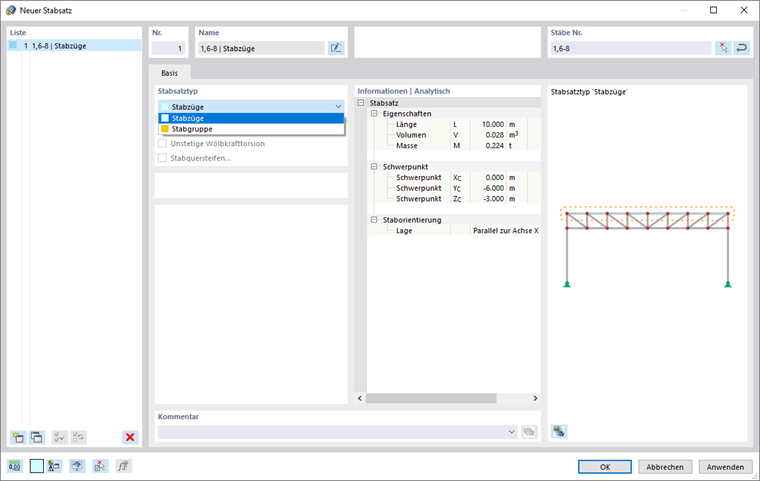Choose Stabgruppe from the dropdown list
760x481 pixels.
pyautogui.click(x=251, y=129)
